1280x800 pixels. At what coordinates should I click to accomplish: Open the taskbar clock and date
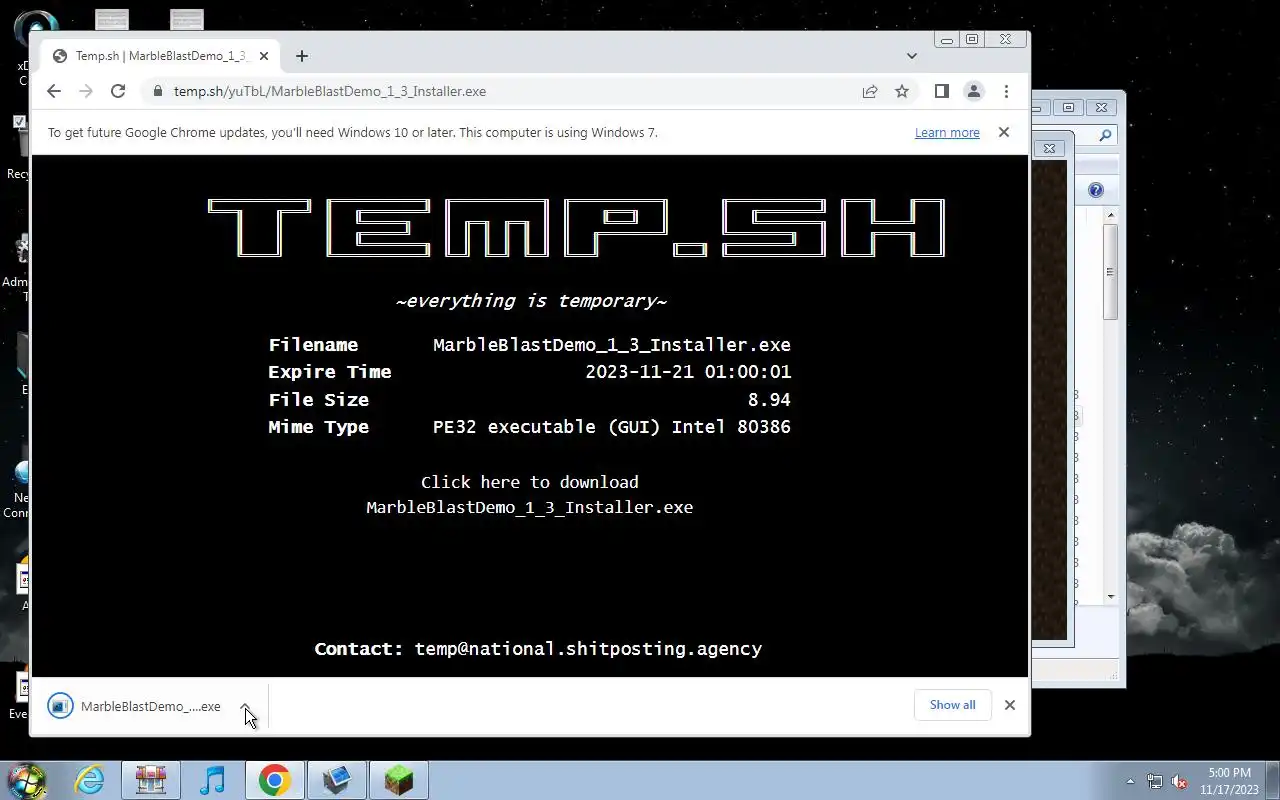[1229, 781]
